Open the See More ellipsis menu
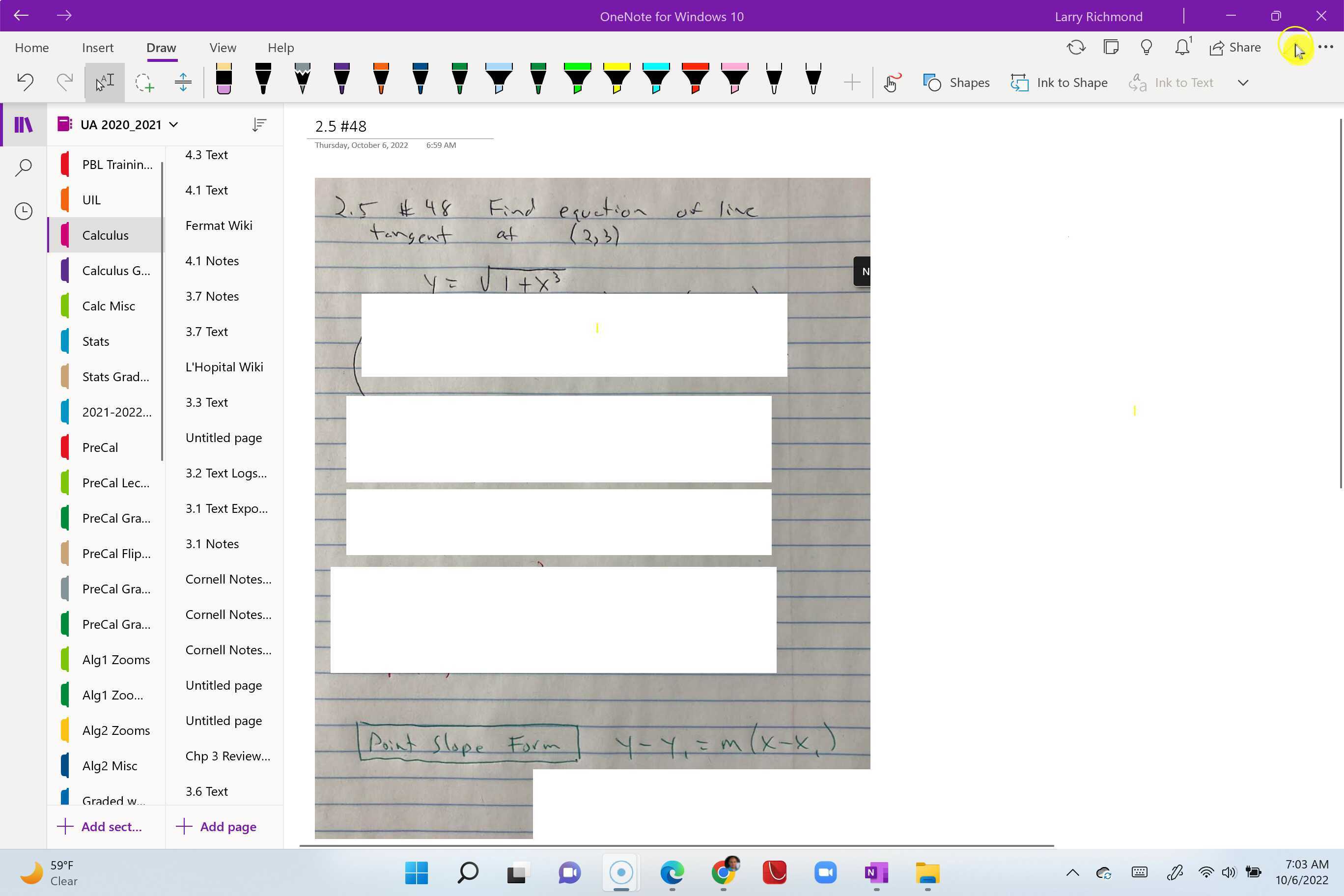The height and width of the screenshot is (896, 1344). point(1326,48)
